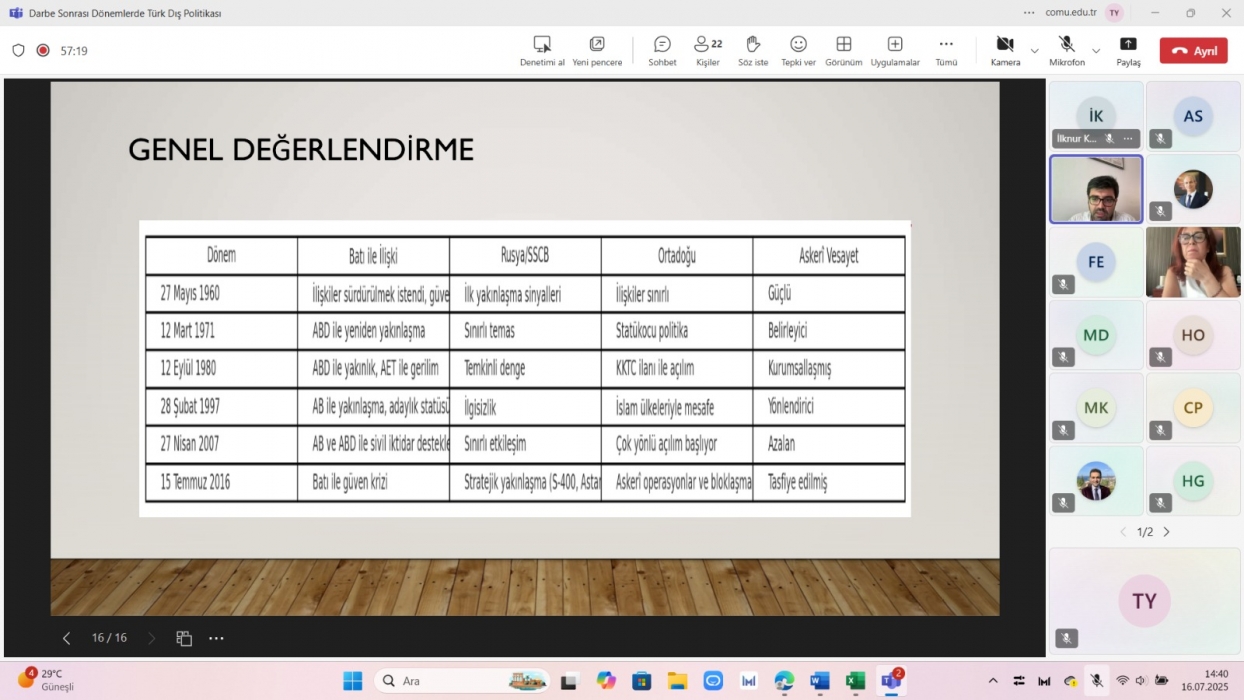Select the large TY self tile
The image size is (1244, 700).
(x=1144, y=600)
